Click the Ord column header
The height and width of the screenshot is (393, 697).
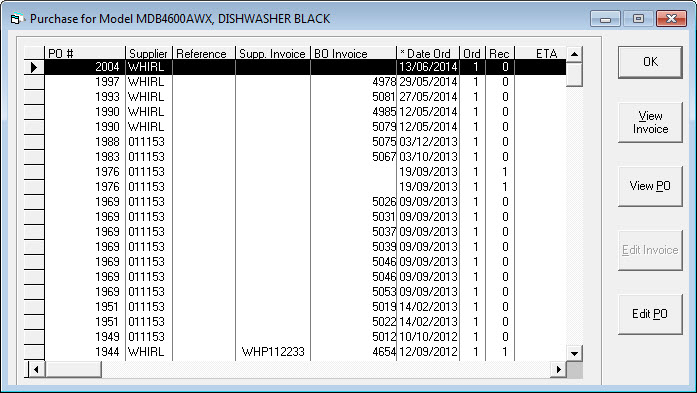pos(473,53)
